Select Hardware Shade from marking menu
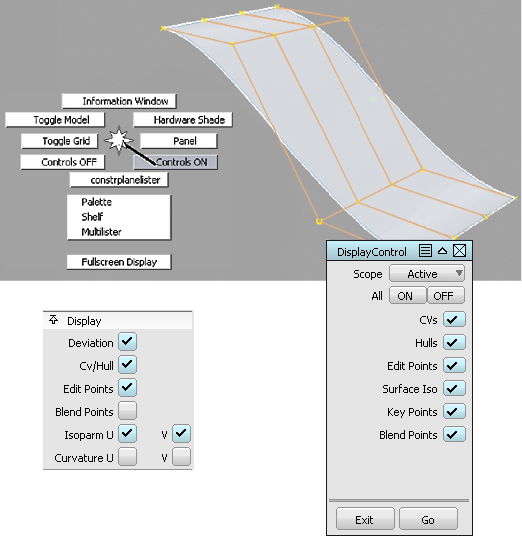522x548 pixels. coord(183,120)
